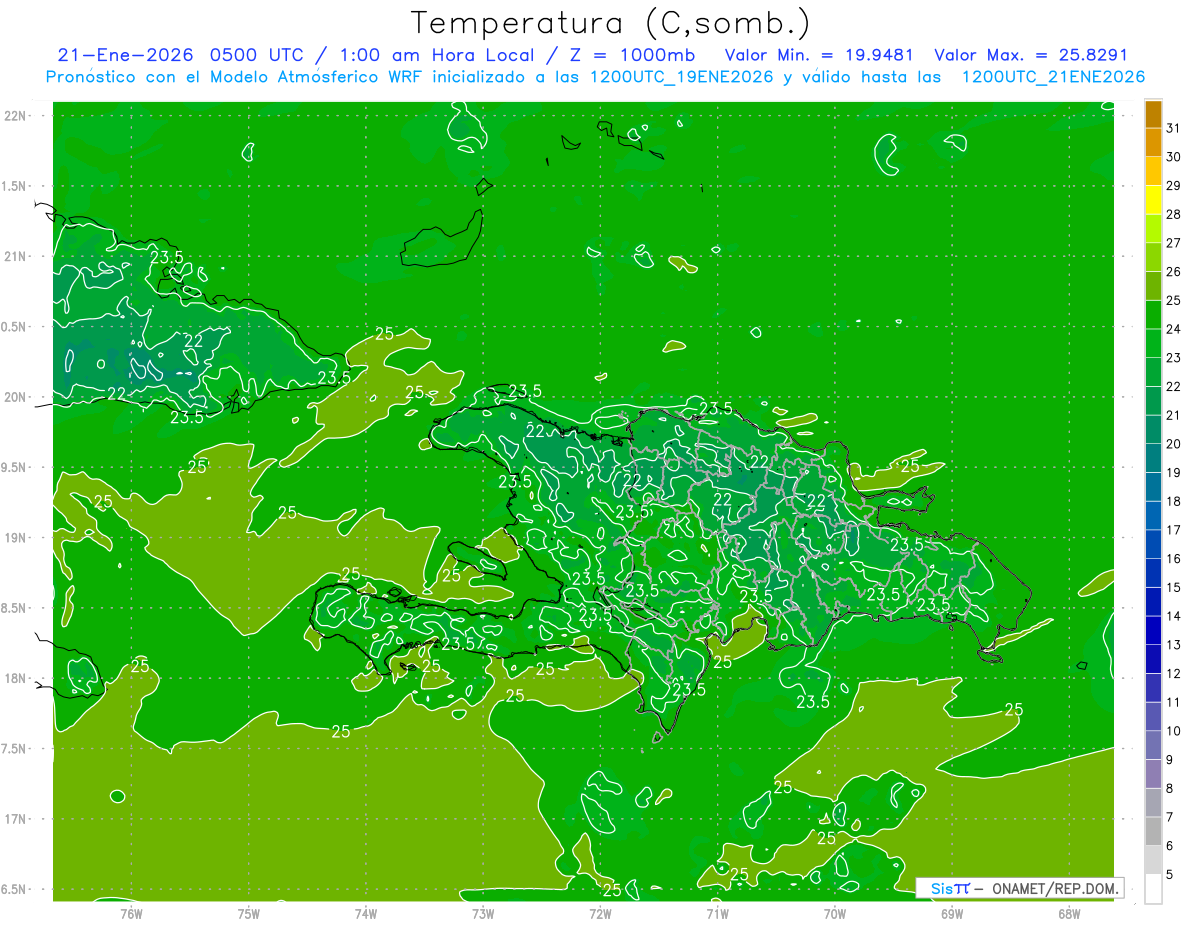
Task: Click the "Modelo Atmósferico WRF" forecast description line
Action: pos(595,77)
